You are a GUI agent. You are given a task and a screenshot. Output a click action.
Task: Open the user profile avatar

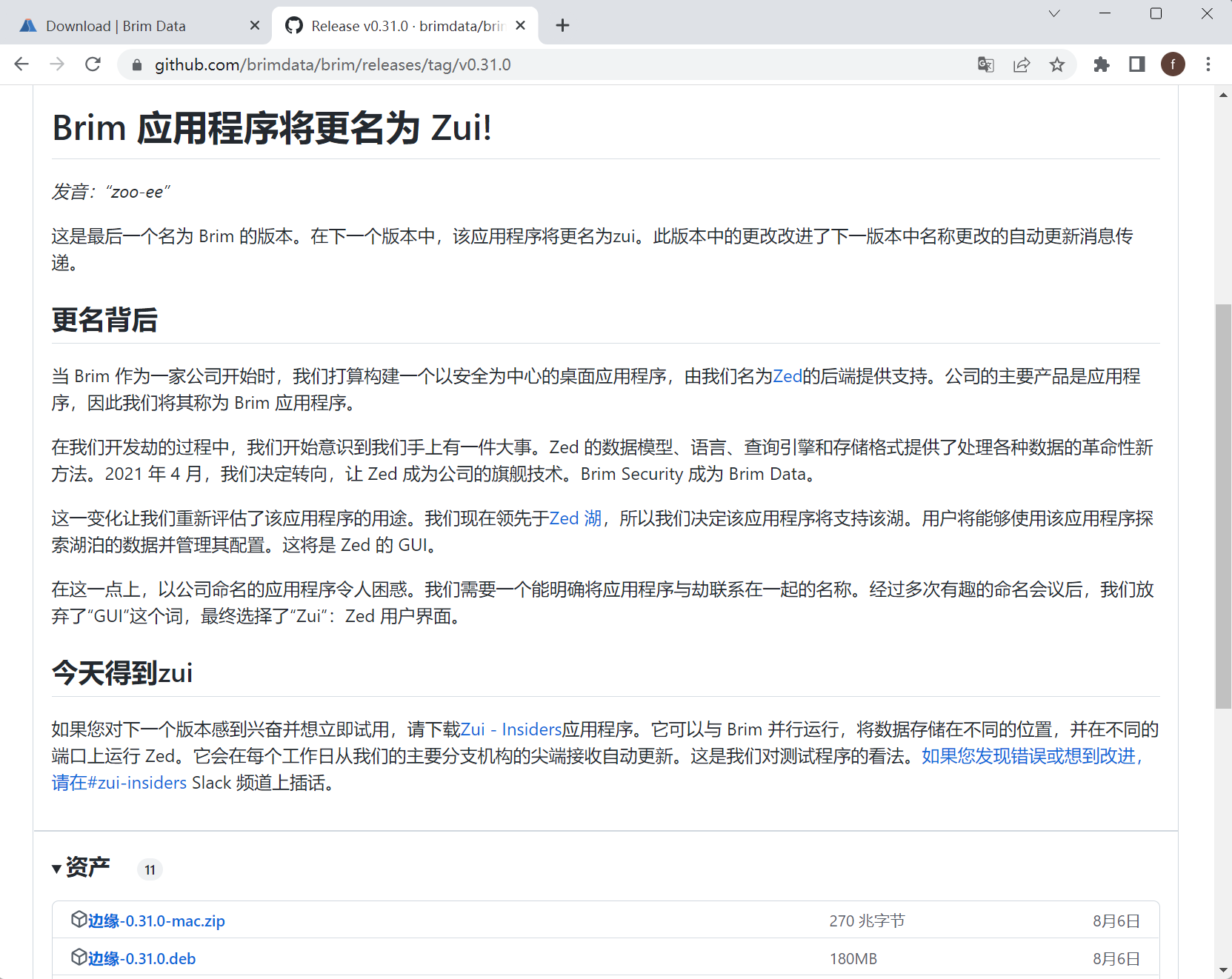click(1173, 64)
